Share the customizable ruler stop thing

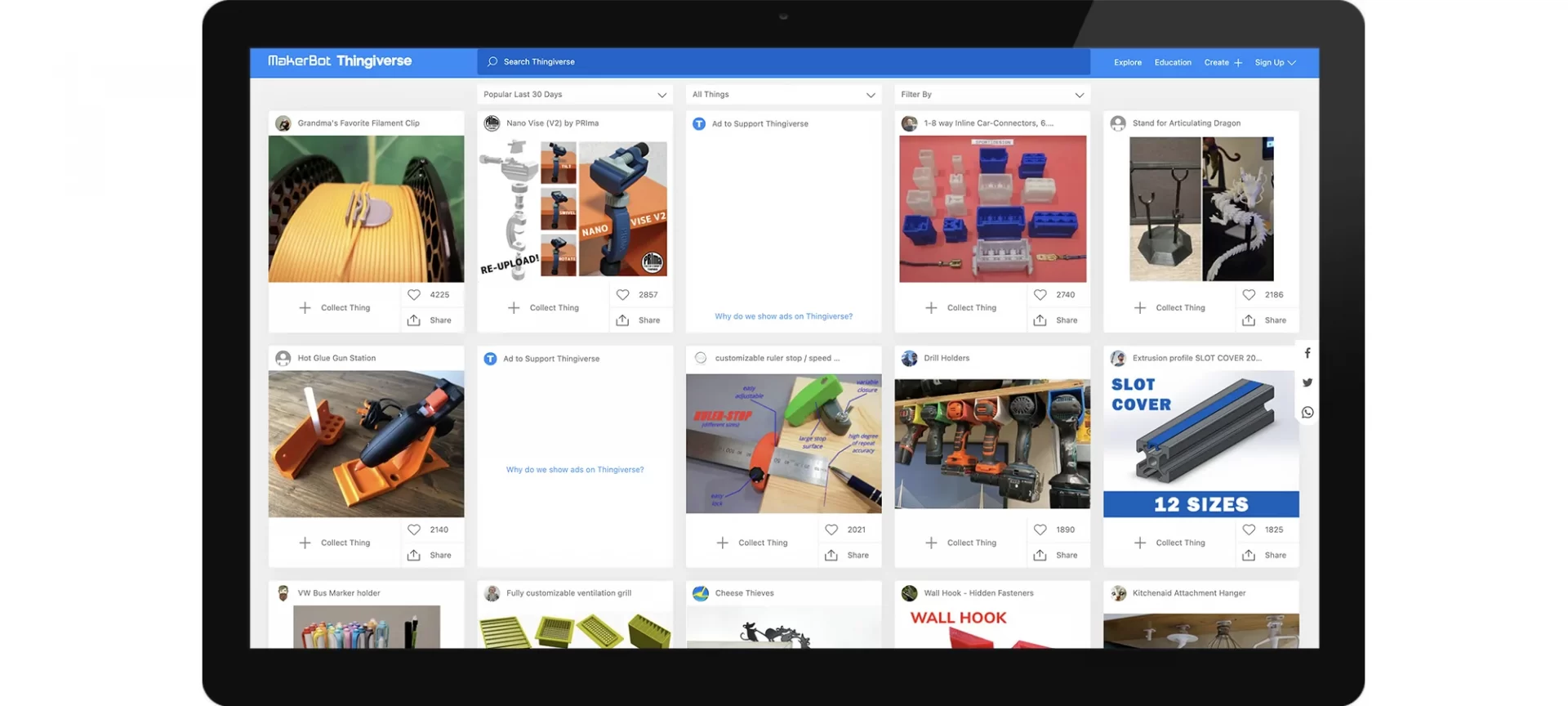tap(848, 556)
